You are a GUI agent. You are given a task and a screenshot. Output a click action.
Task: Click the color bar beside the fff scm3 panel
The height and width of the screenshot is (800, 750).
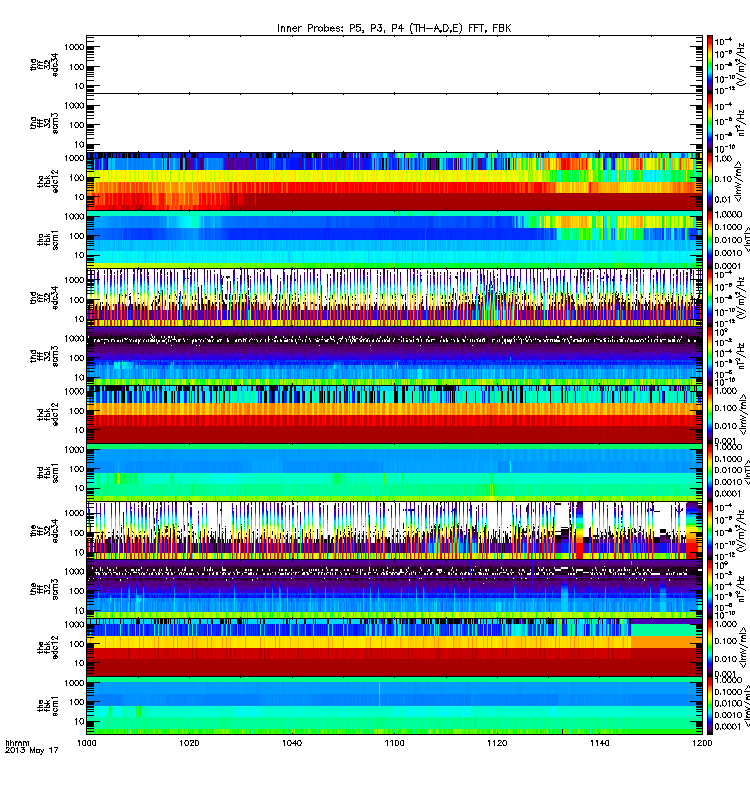(710, 589)
